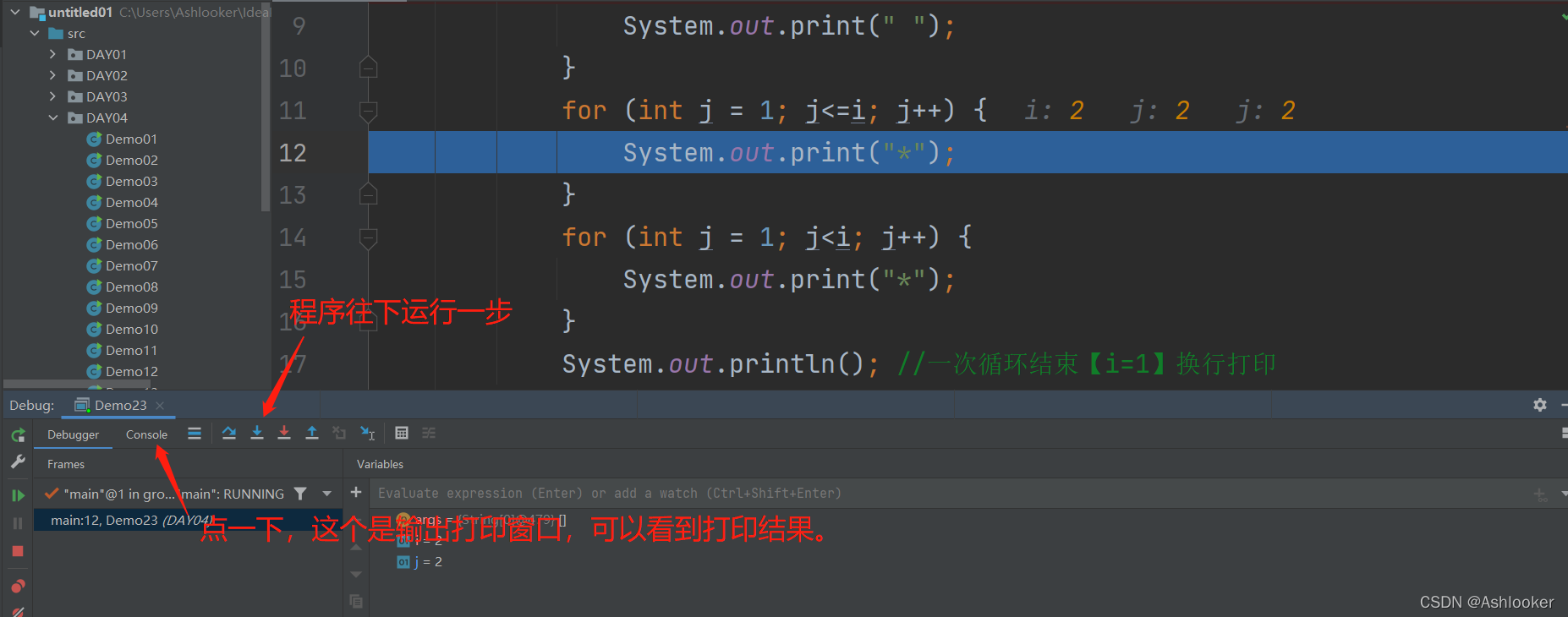Click line 15 System.out.print code

click(x=789, y=280)
